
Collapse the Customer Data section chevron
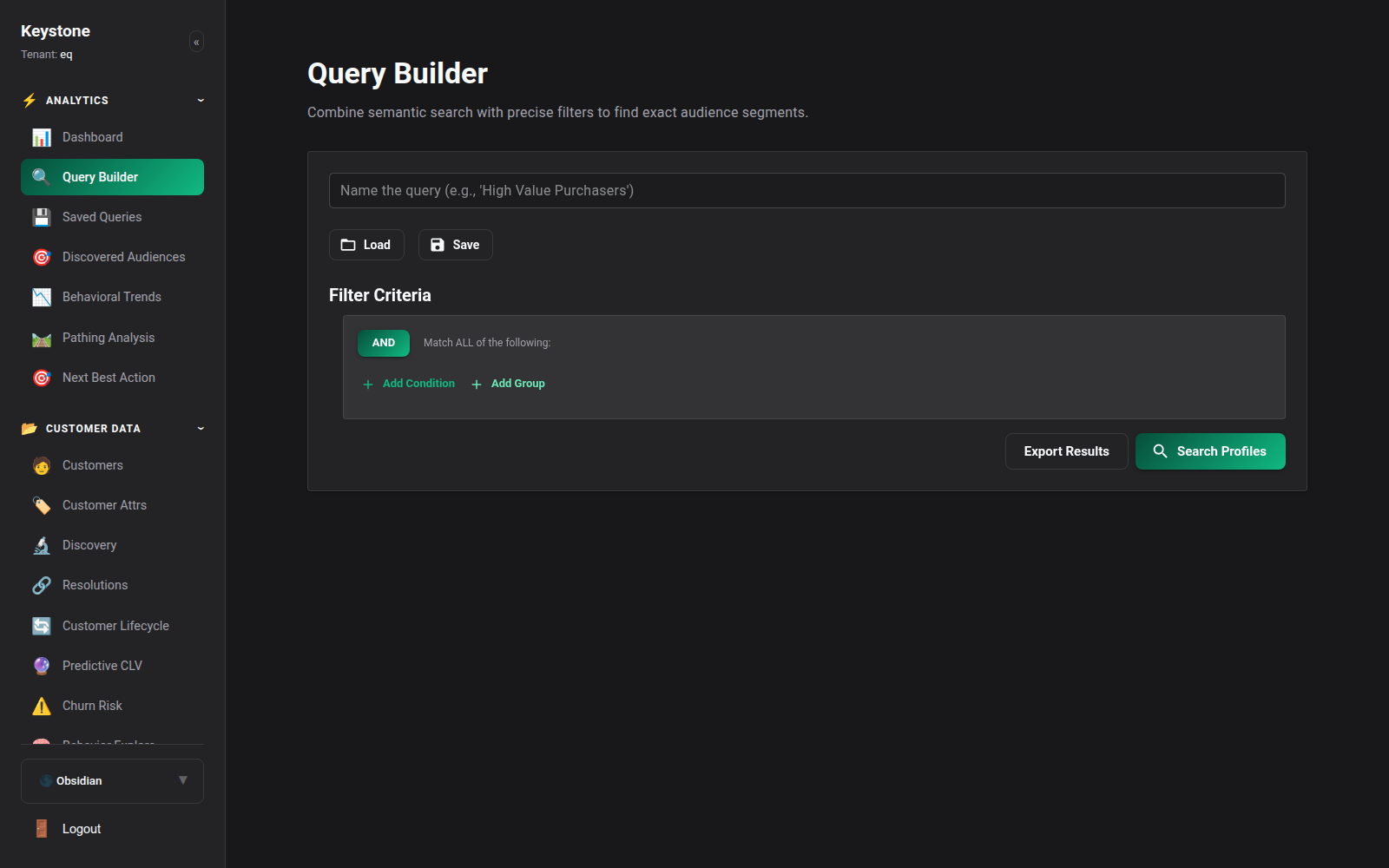pos(201,429)
